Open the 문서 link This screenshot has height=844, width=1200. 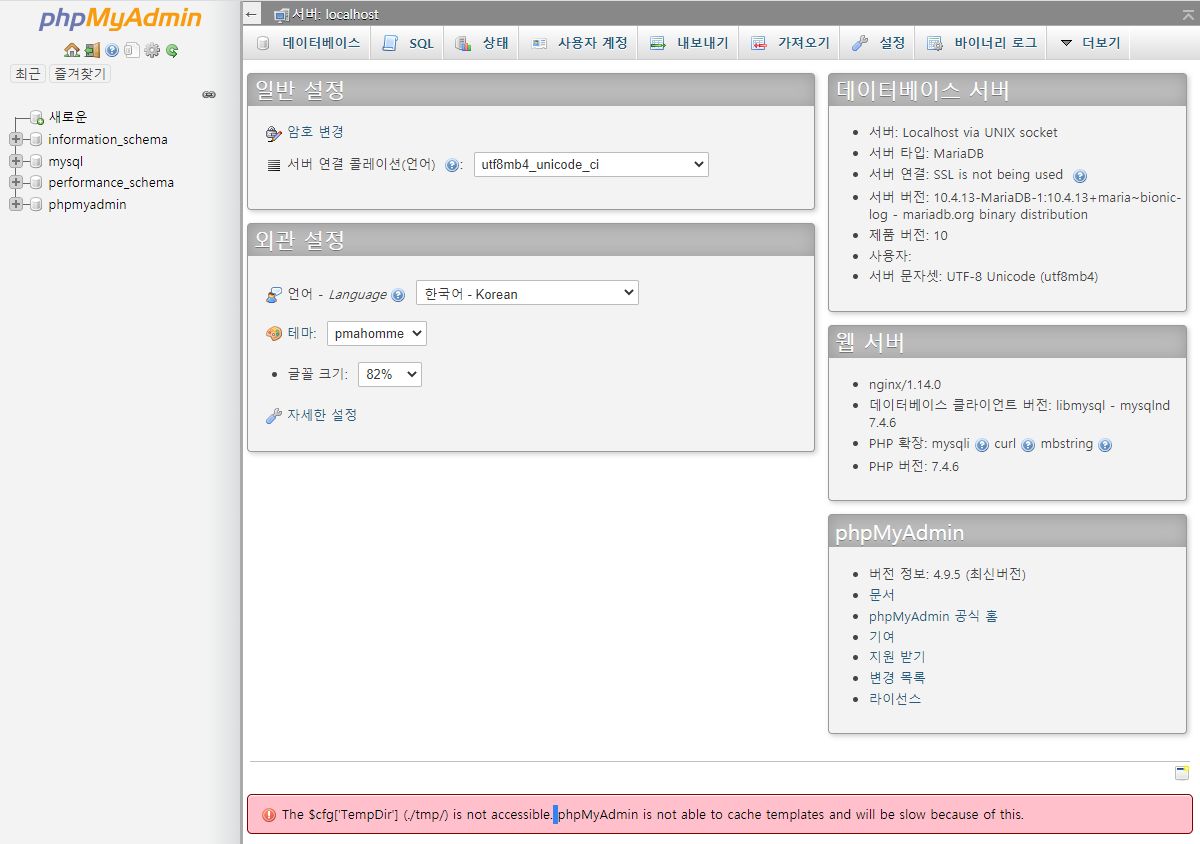[882, 595]
